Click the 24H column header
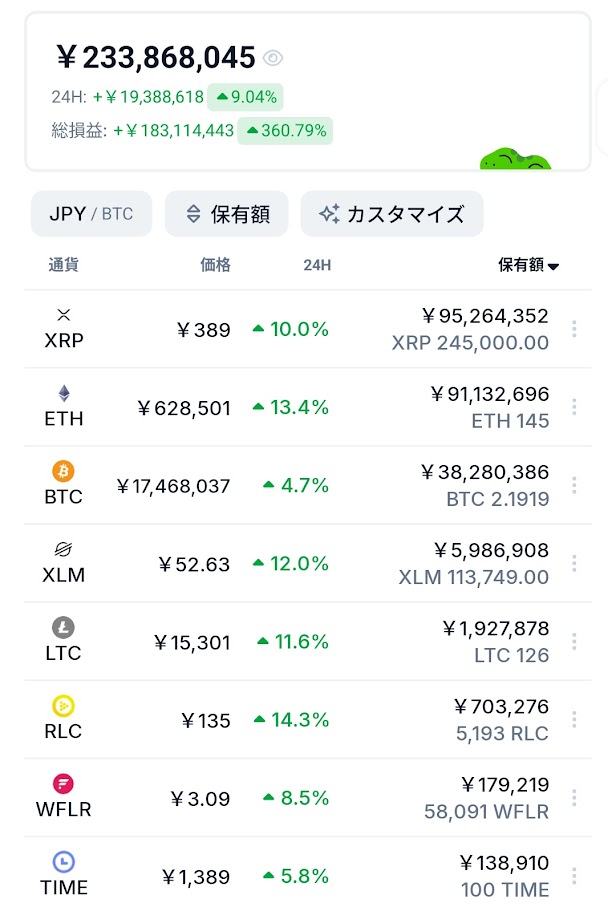The height and width of the screenshot is (911, 616). coord(317,265)
